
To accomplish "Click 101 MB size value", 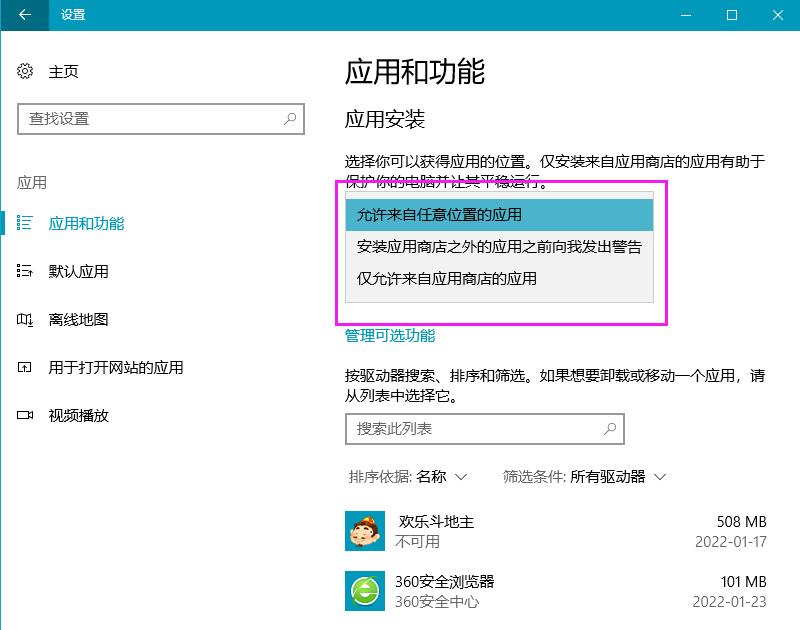I will click(x=743, y=582).
